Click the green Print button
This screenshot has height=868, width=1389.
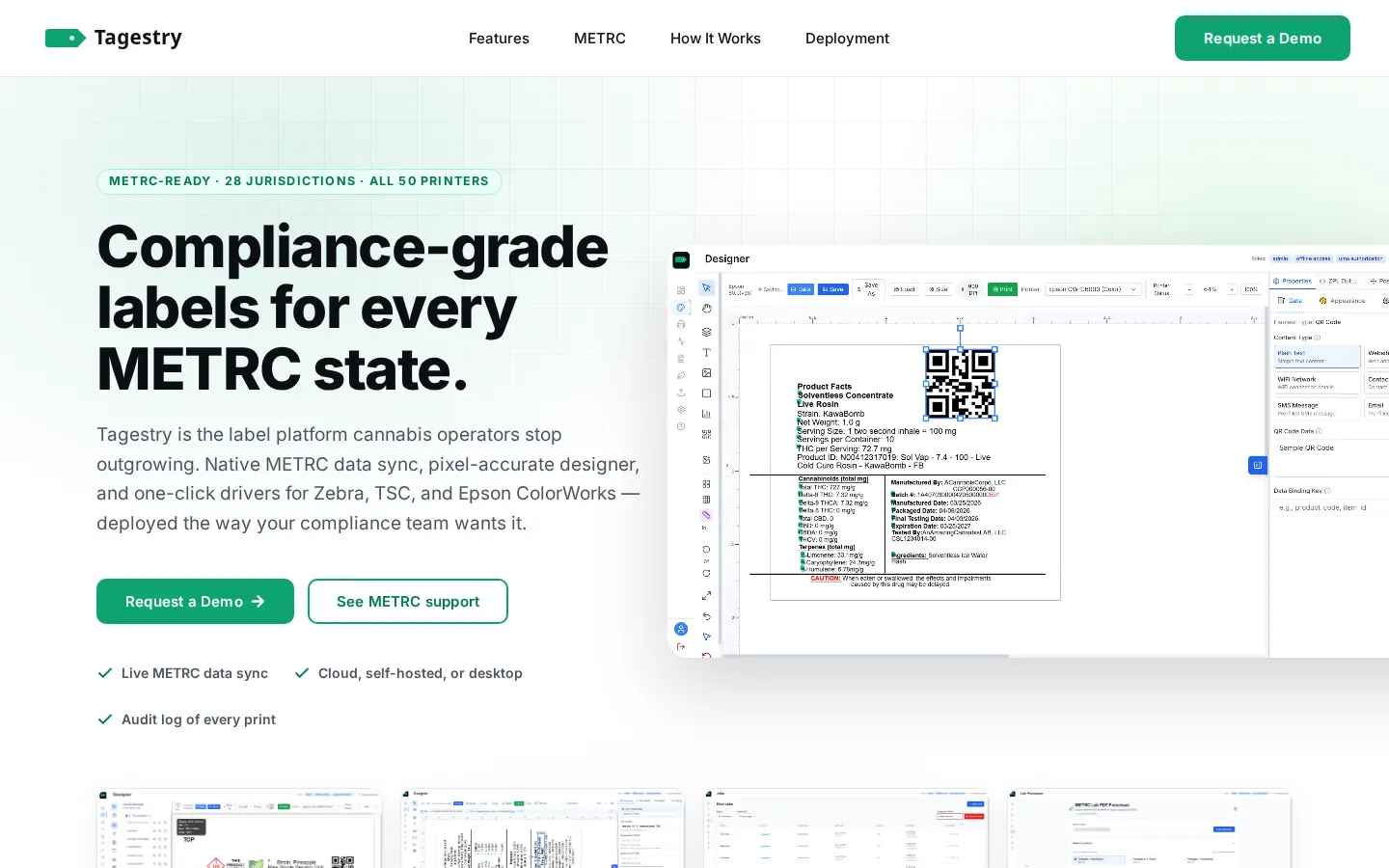tap(1002, 289)
